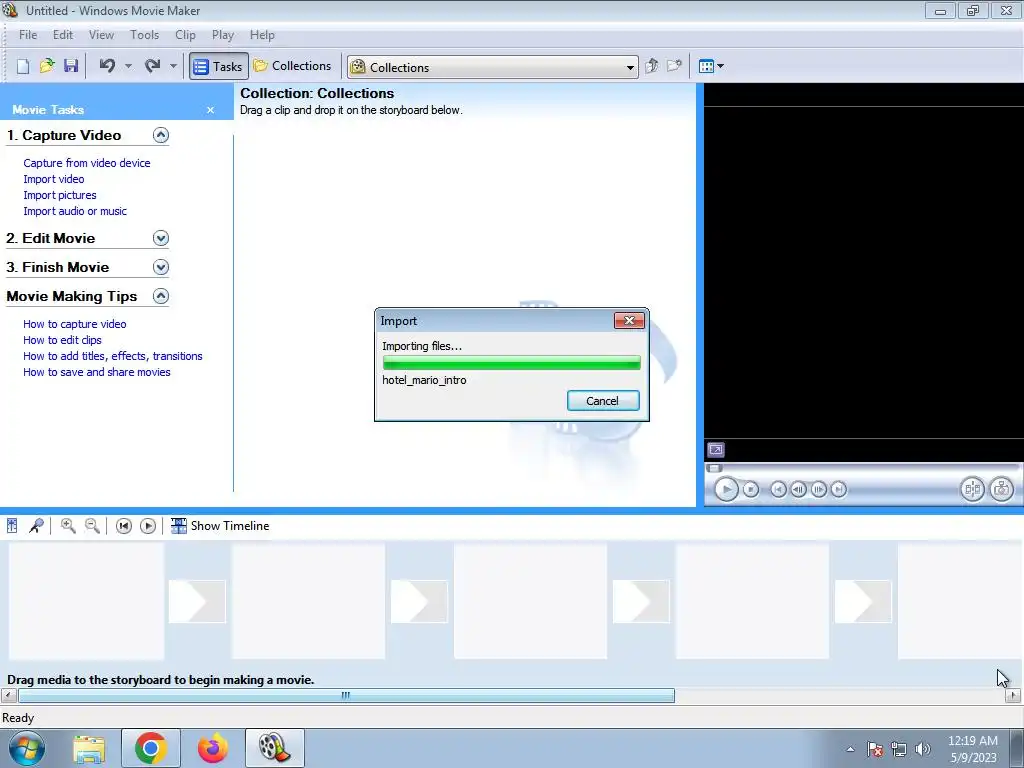The image size is (1024, 768).
Task: Stop the preview playback
Action: pos(751,489)
